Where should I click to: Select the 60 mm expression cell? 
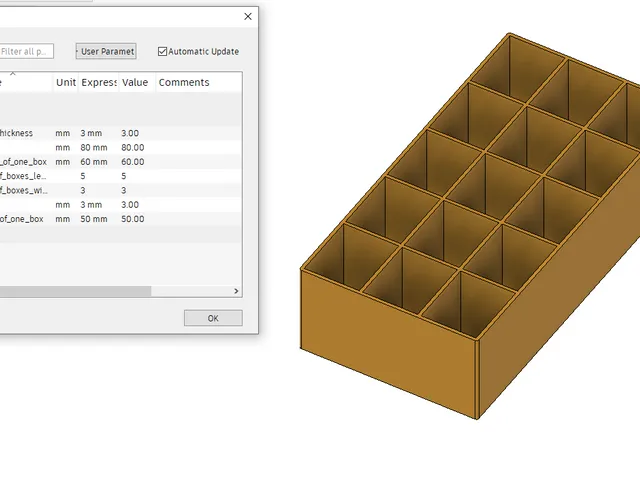coord(94,162)
